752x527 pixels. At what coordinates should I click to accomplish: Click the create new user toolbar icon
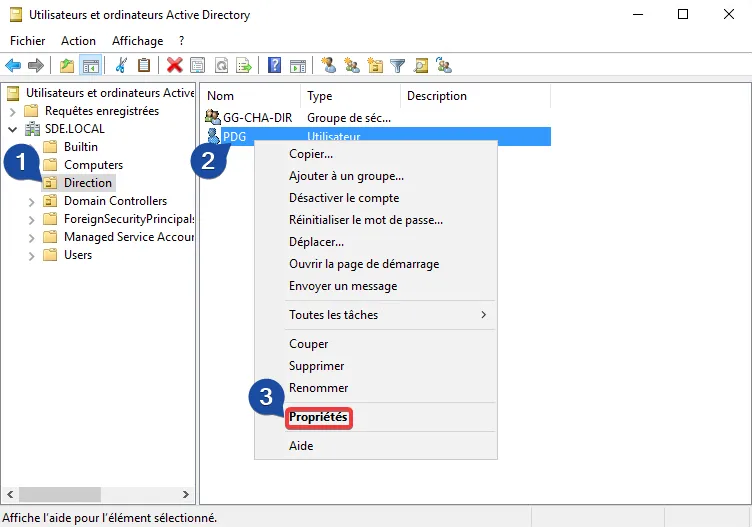point(328,66)
